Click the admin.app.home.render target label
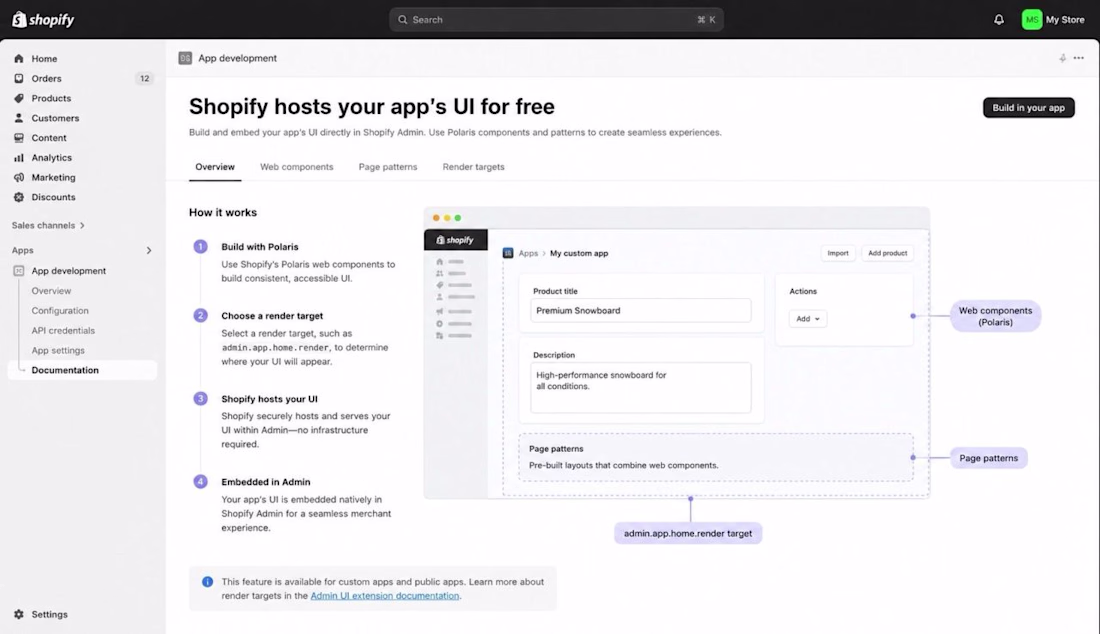 tap(688, 534)
